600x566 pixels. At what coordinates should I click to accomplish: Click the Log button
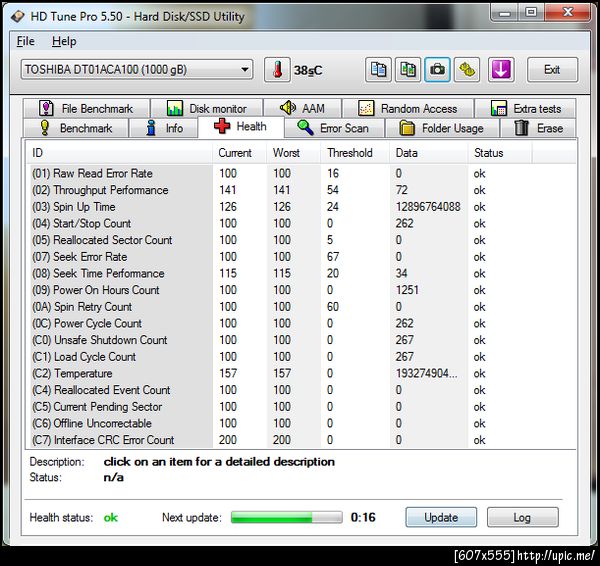(522, 517)
